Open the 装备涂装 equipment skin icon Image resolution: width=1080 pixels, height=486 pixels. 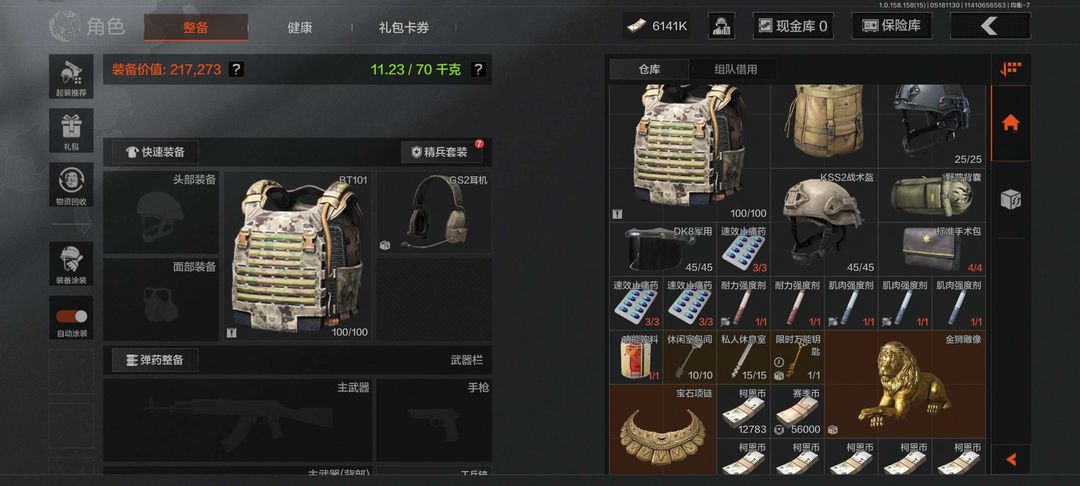(71, 264)
